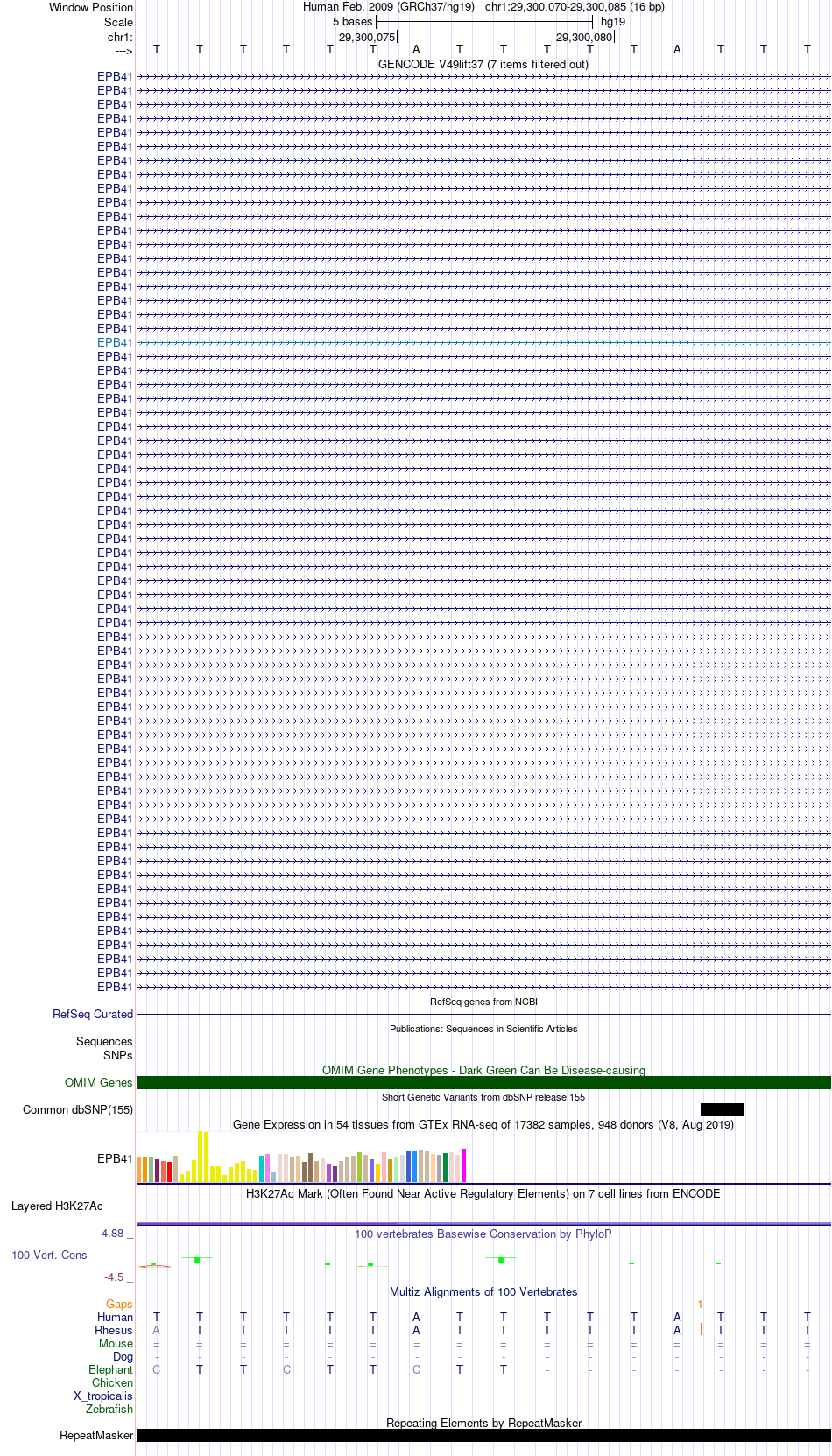The image size is (832, 1456).
Task: Click the 'chr1:' ruler label
Action: point(120,37)
